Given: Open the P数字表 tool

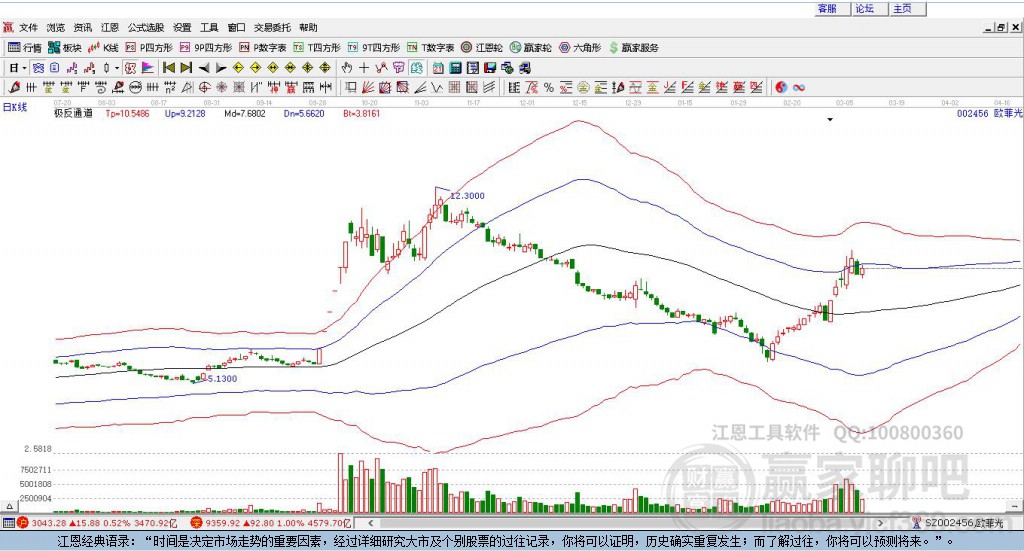Looking at the screenshot, I should [x=263, y=48].
